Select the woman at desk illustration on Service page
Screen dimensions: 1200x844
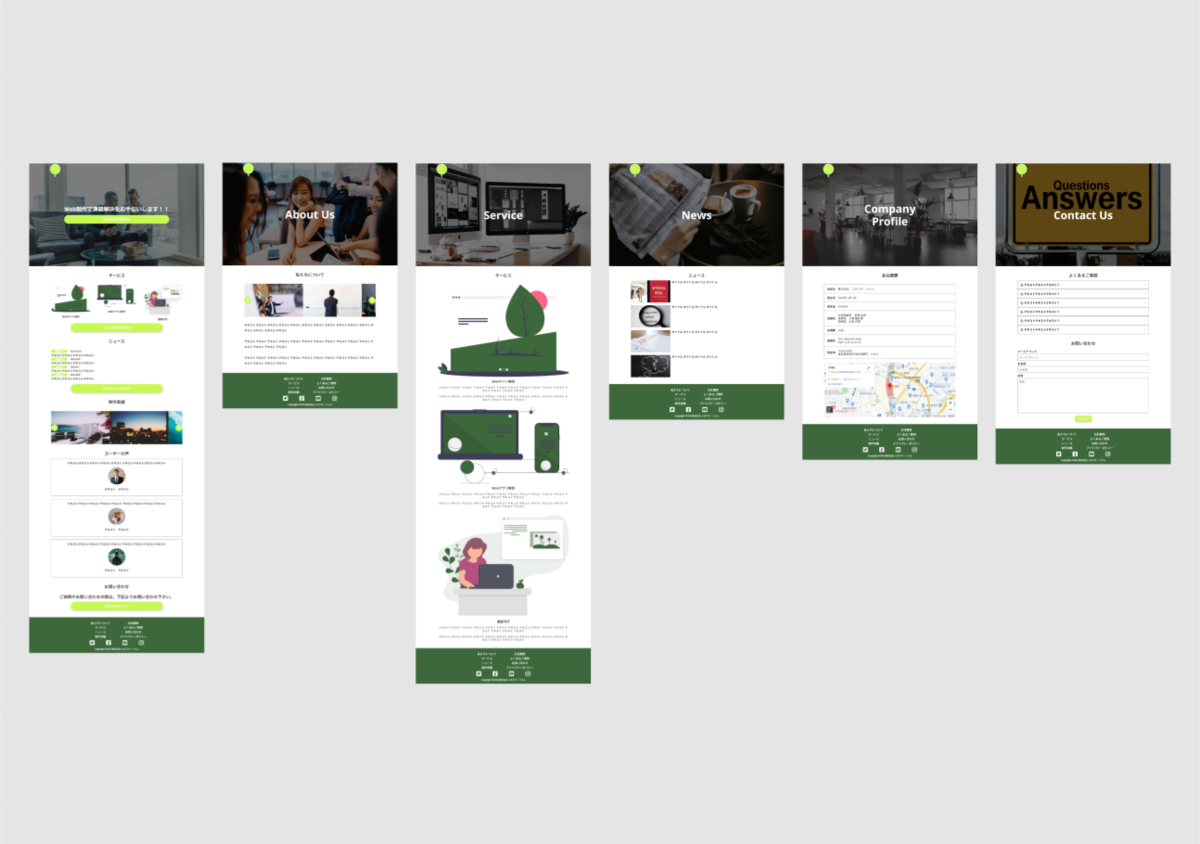coord(503,567)
